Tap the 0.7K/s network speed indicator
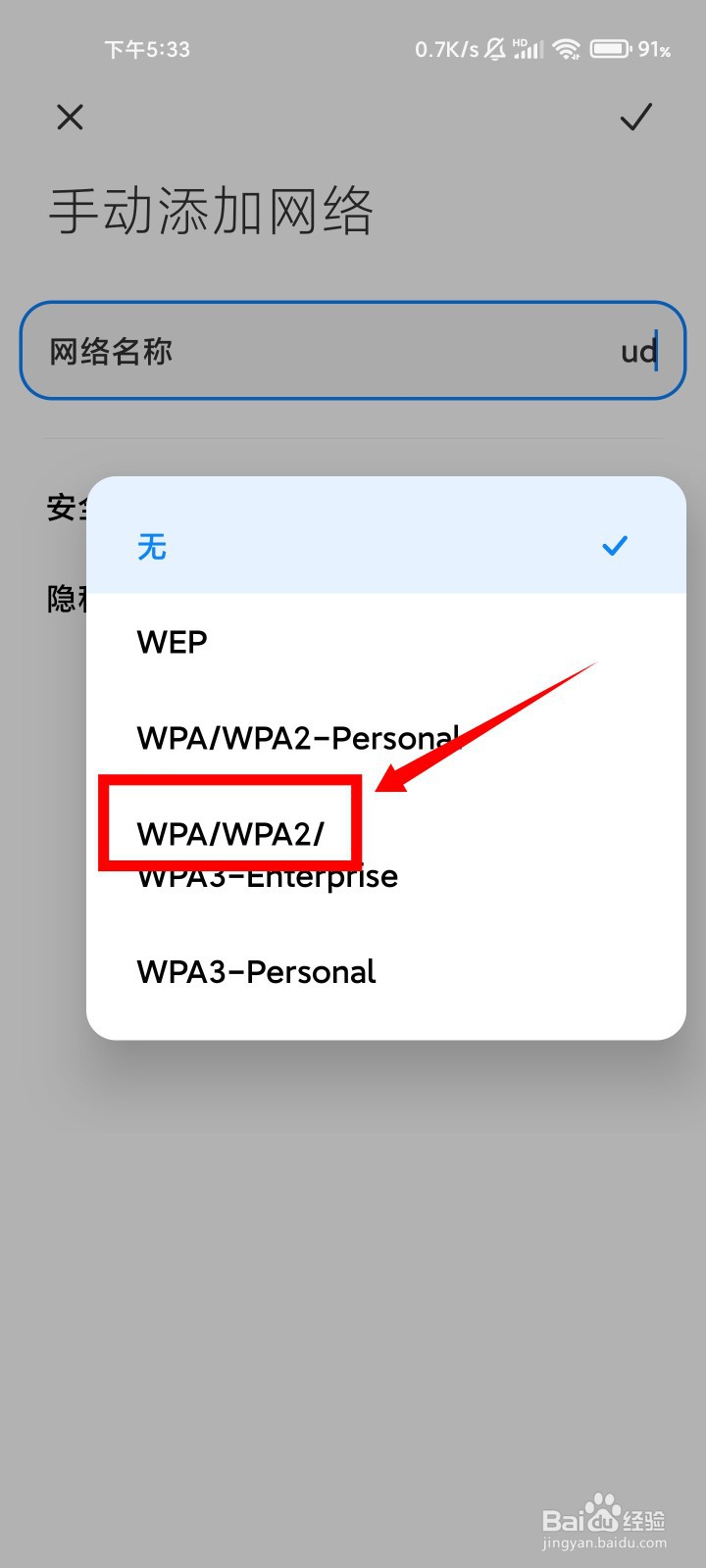Image resolution: width=706 pixels, height=1568 pixels. (447, 49)
